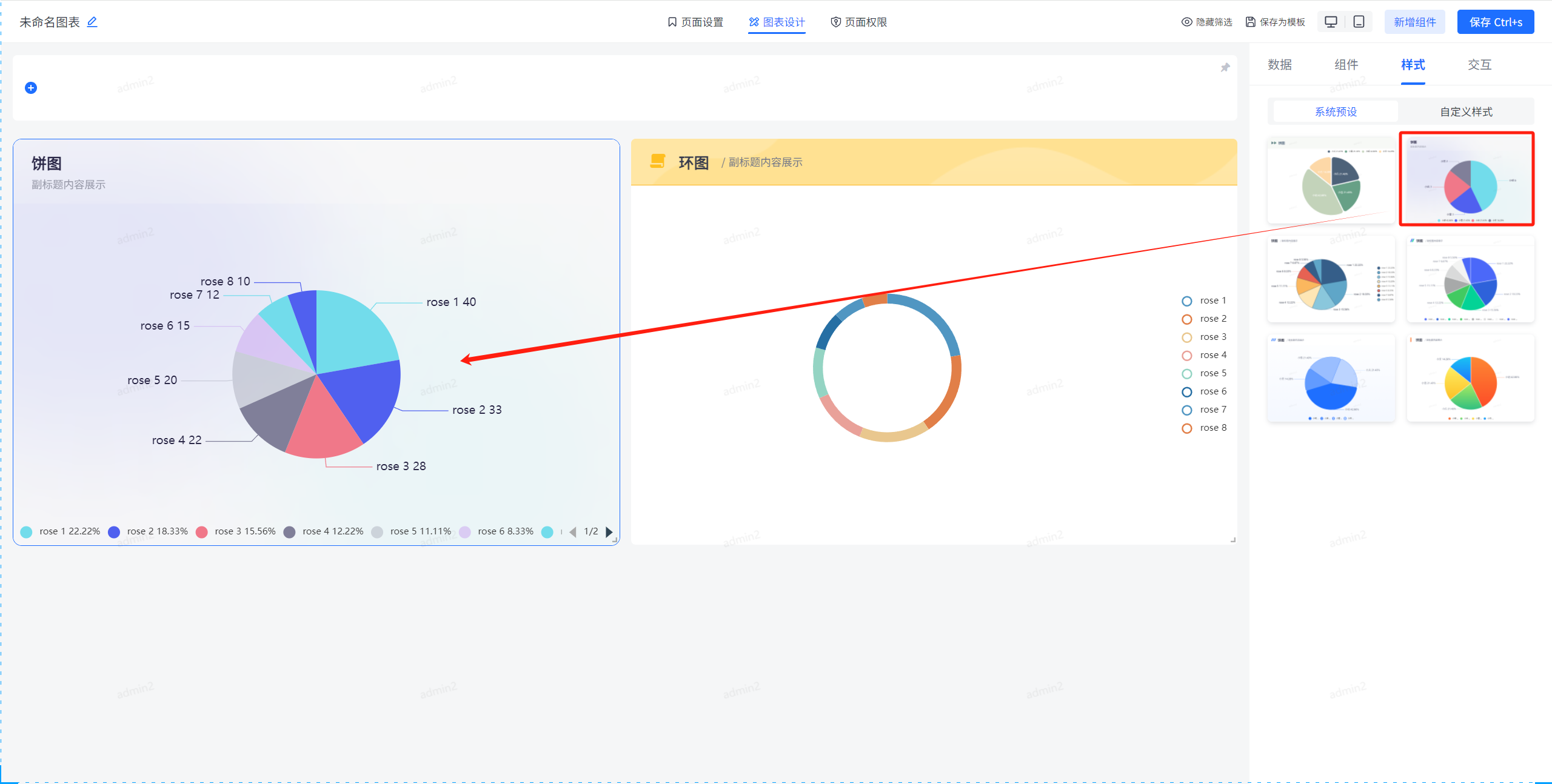Click the pin icon on filter bar
Viewport: 1552px width, 784px height.
(1225, 67)
